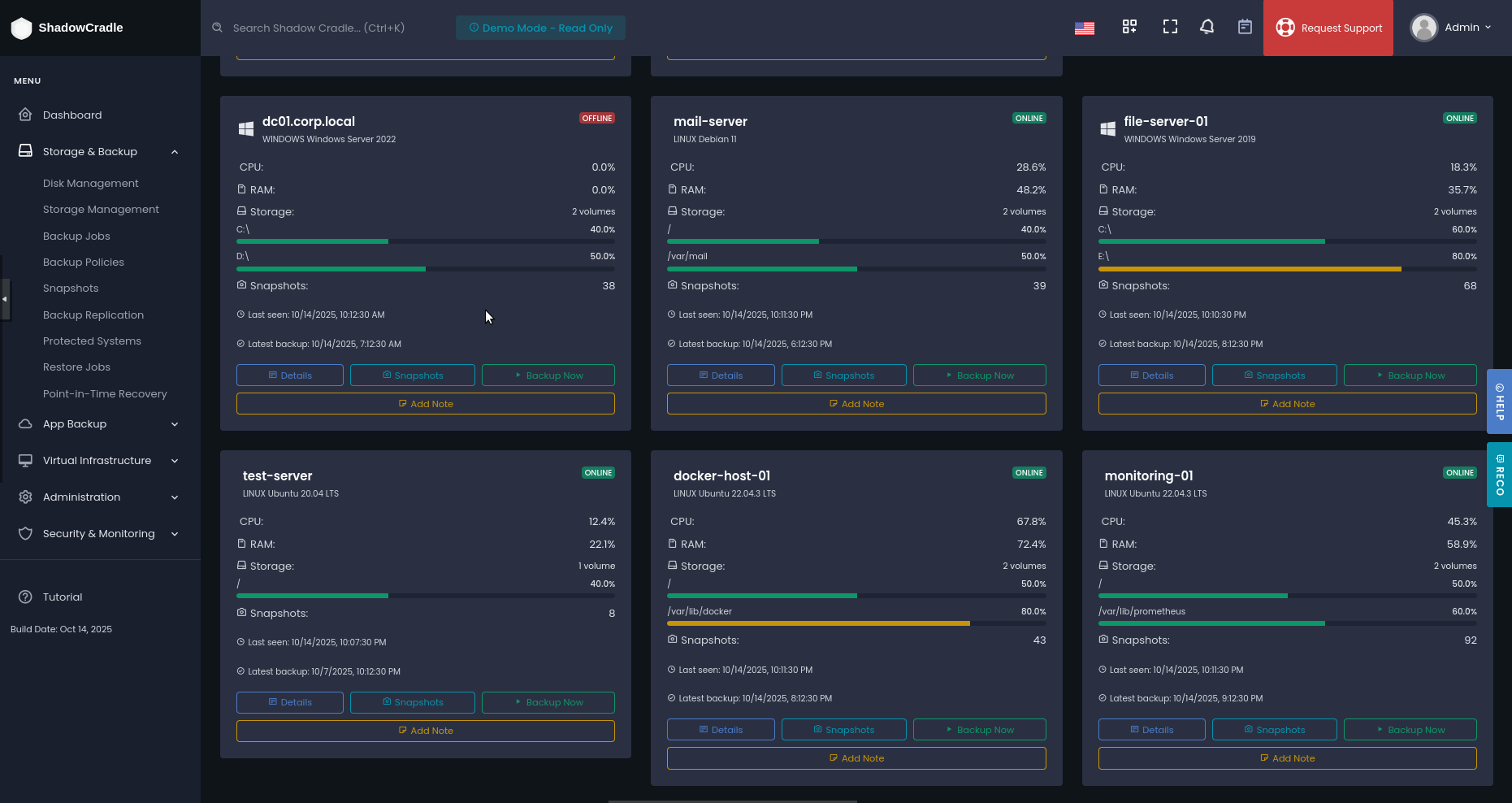Click the D:\ usage bar on dc01.corp.local
The height and width of the screenshot is (803, 1512).
[x=426, y=269]
